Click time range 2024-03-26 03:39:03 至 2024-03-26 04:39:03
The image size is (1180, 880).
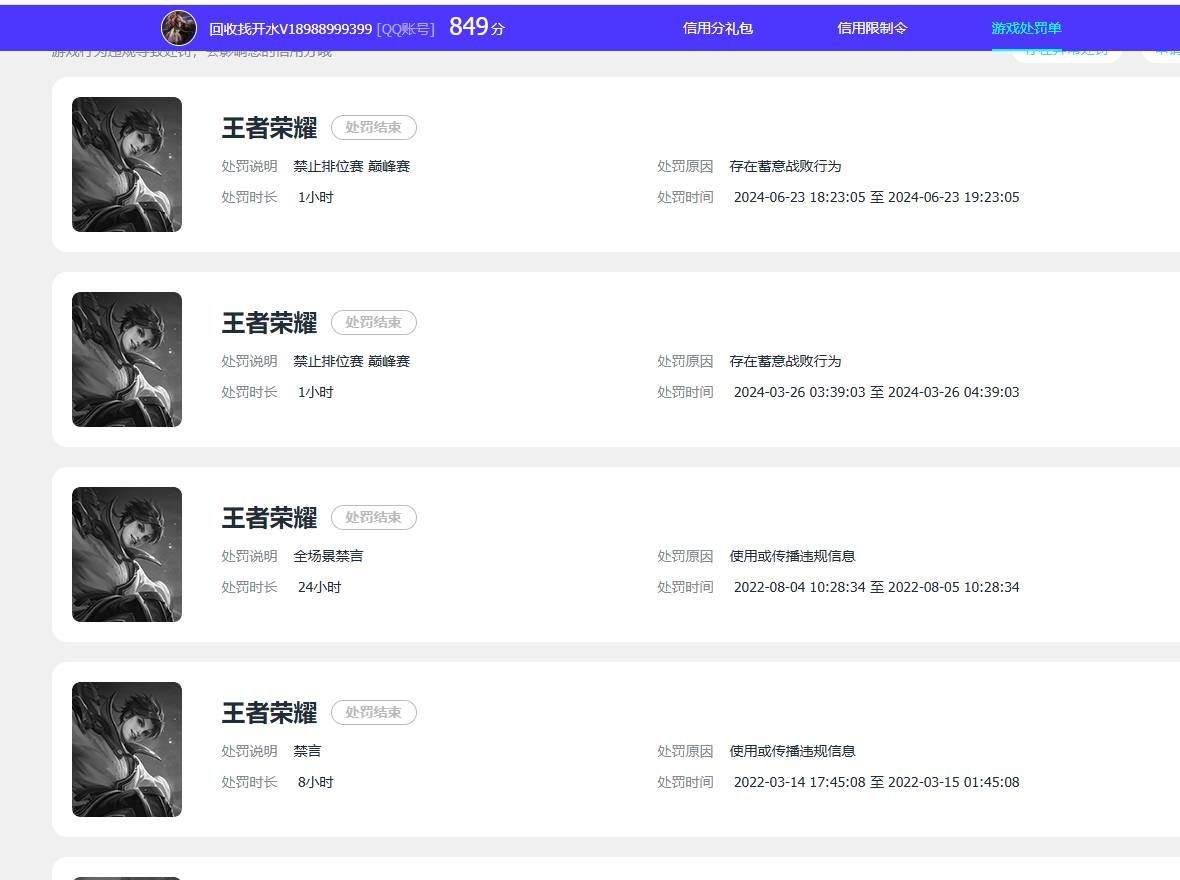click(x=877, y=392)
